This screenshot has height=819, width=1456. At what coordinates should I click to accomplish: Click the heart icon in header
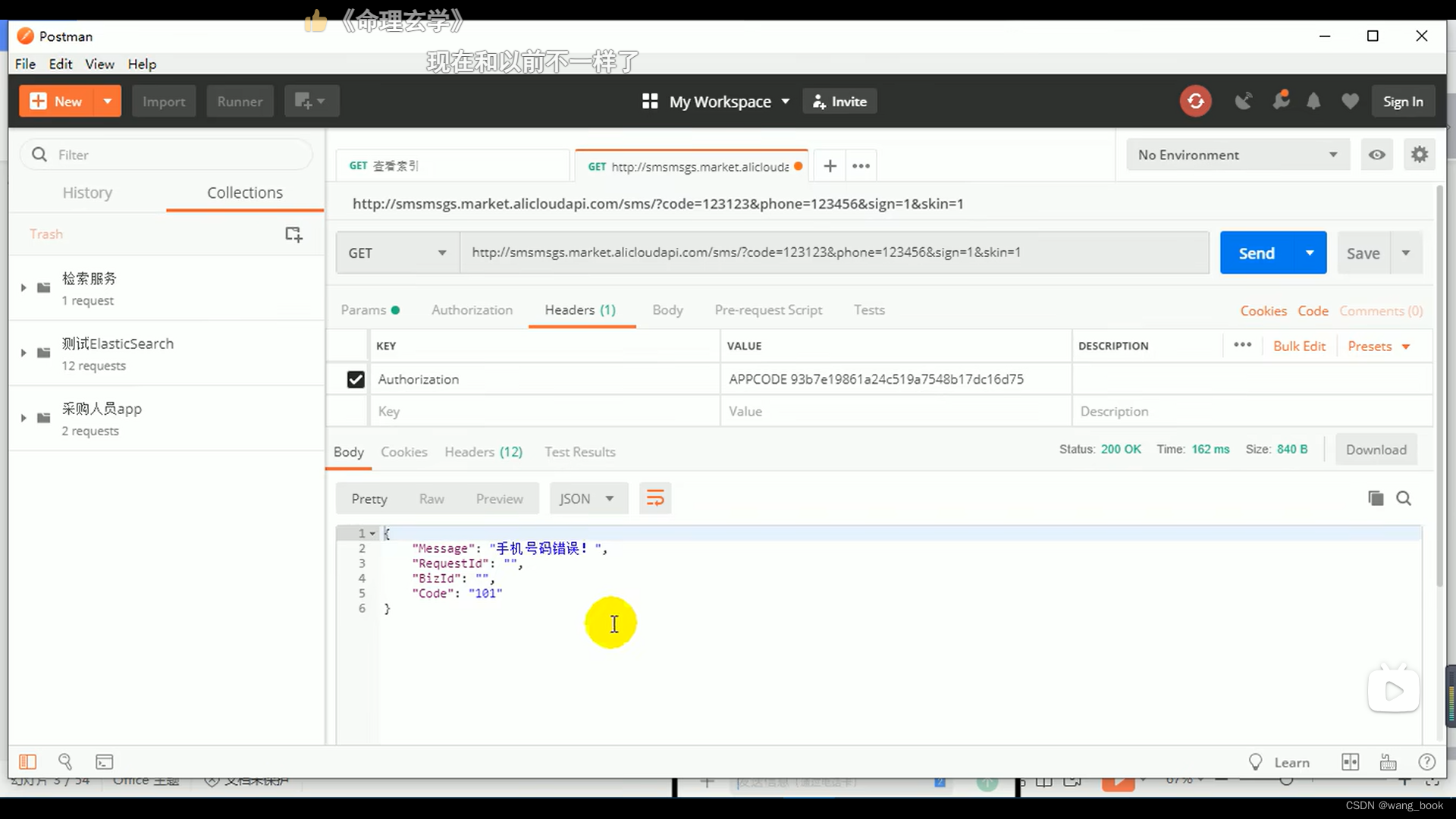[x=1350, y=101]
